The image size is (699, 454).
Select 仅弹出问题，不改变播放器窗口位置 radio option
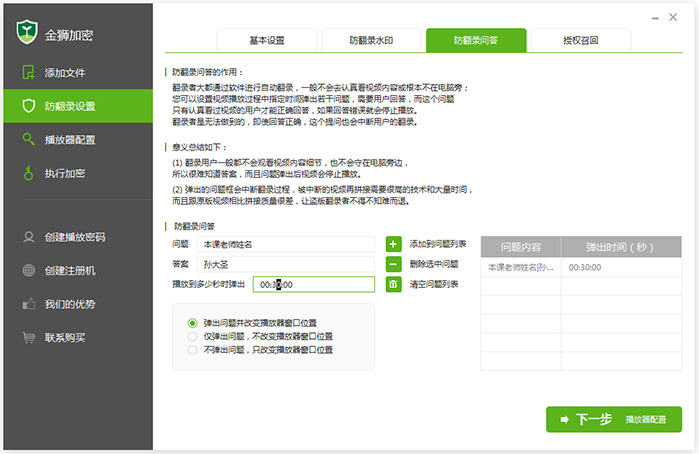tap(192, 336)
